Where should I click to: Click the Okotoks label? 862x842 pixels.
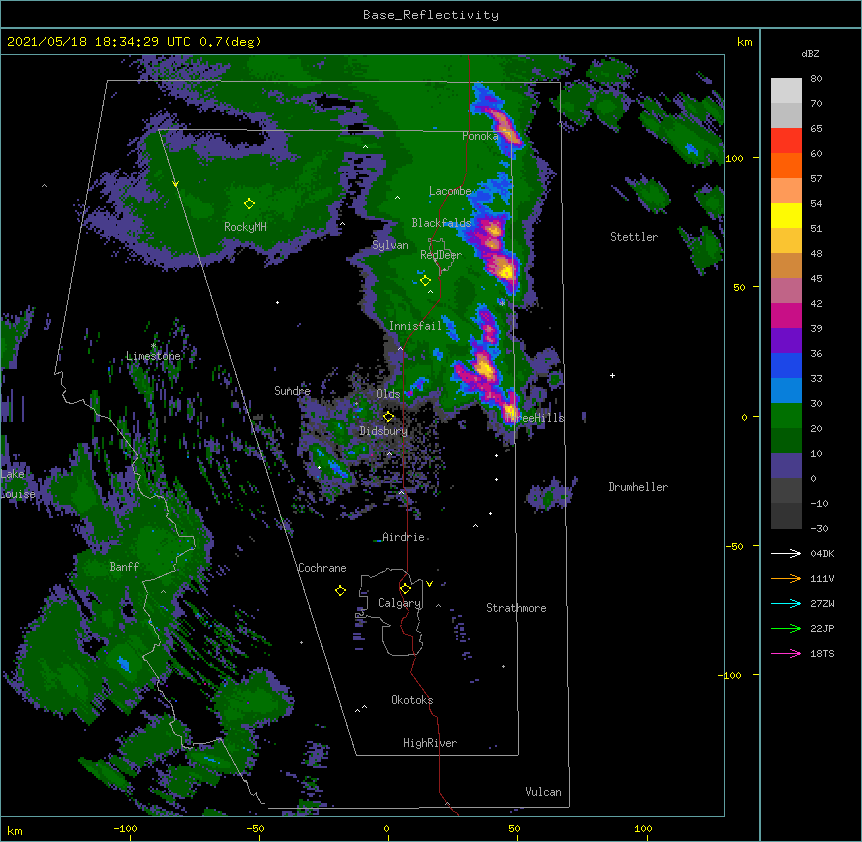[x=412, y=700]
